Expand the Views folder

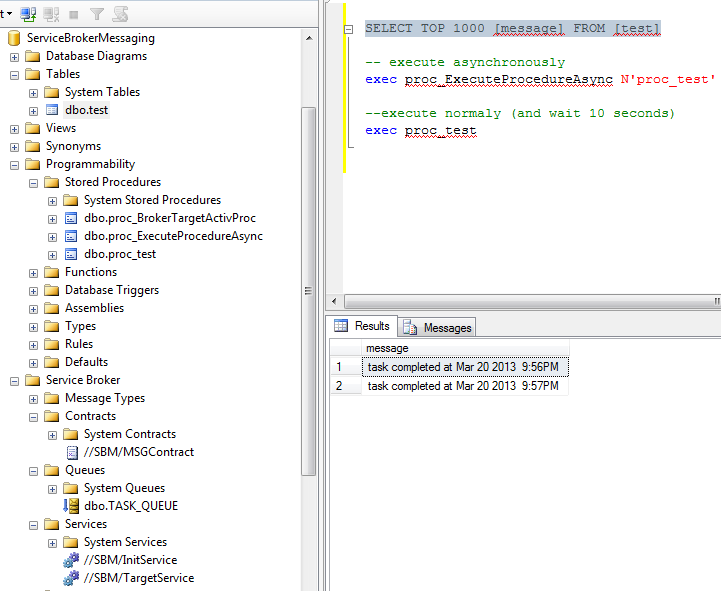pyautogui.click(x=14, y=128)
